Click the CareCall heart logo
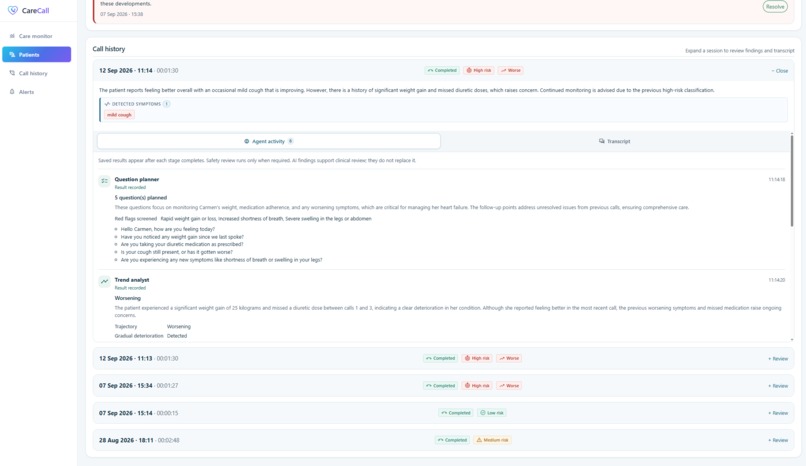The image size is (806, 466). pyautogui.click(x=13, y=10)
